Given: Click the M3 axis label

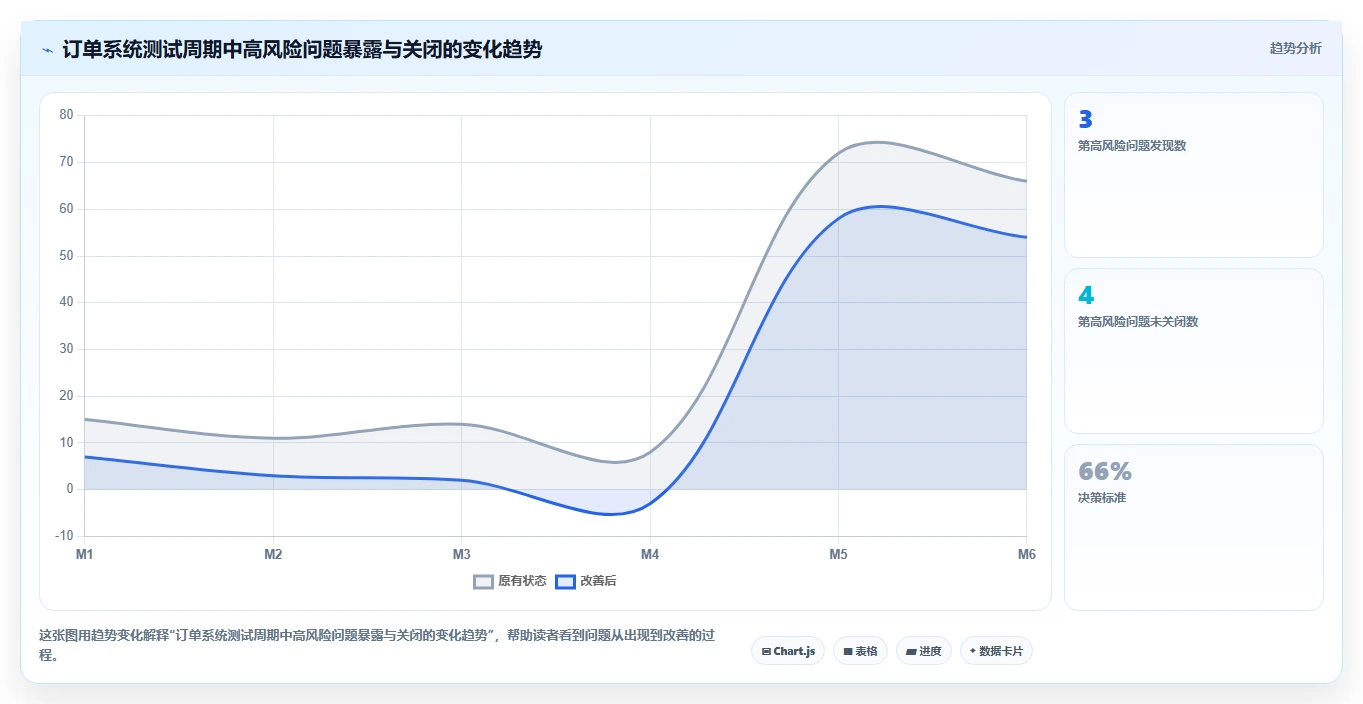Looking at the screenshot, I should [x=461, y=554].
